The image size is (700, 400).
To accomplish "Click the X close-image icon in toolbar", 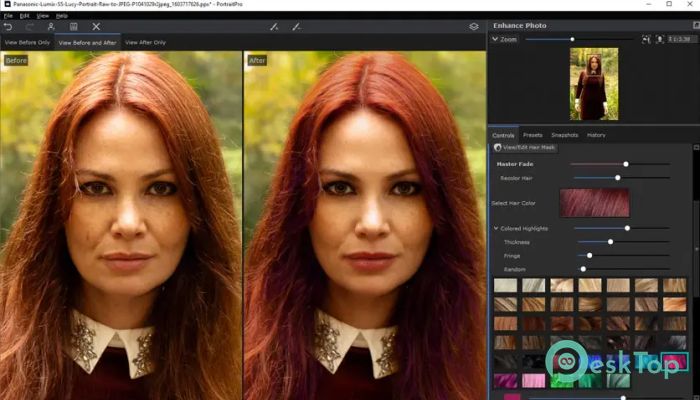I will point(96,27).
